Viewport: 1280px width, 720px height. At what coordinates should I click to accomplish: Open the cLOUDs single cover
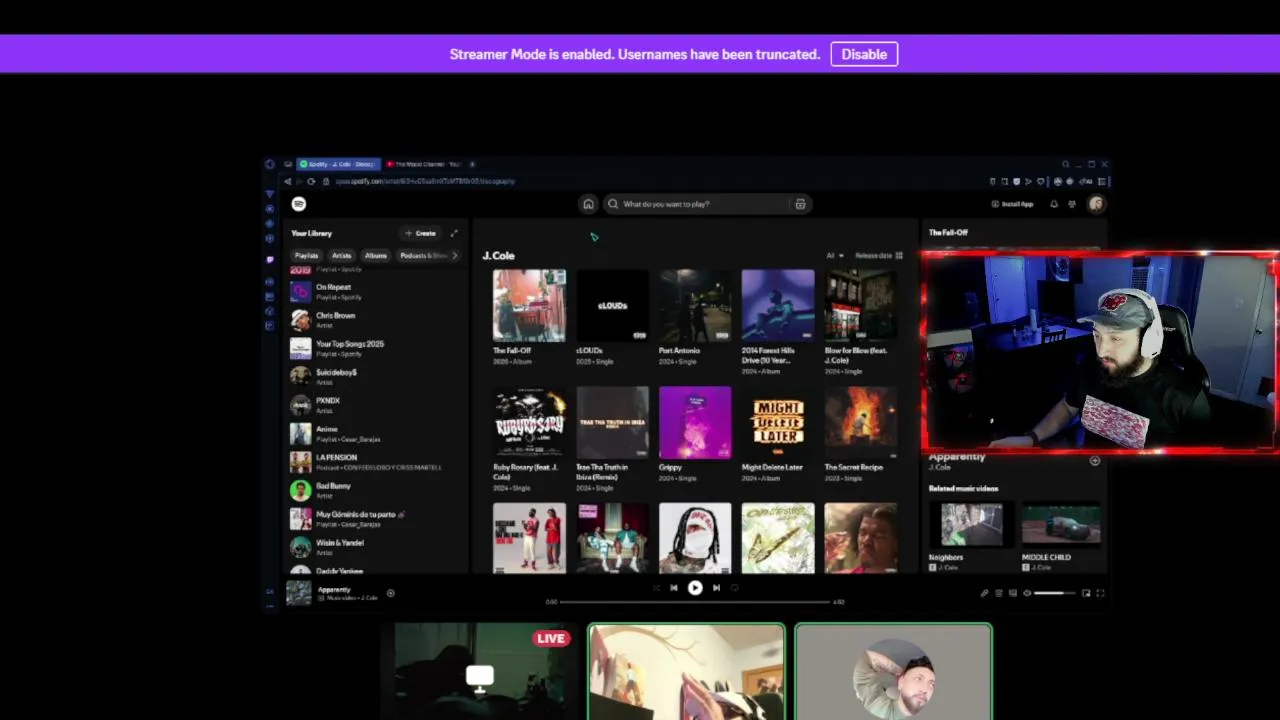click(612, 306)
